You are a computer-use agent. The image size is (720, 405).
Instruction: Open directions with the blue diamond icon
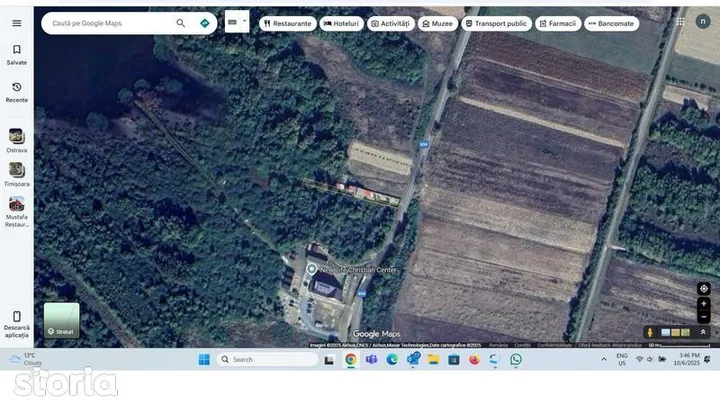205,23
